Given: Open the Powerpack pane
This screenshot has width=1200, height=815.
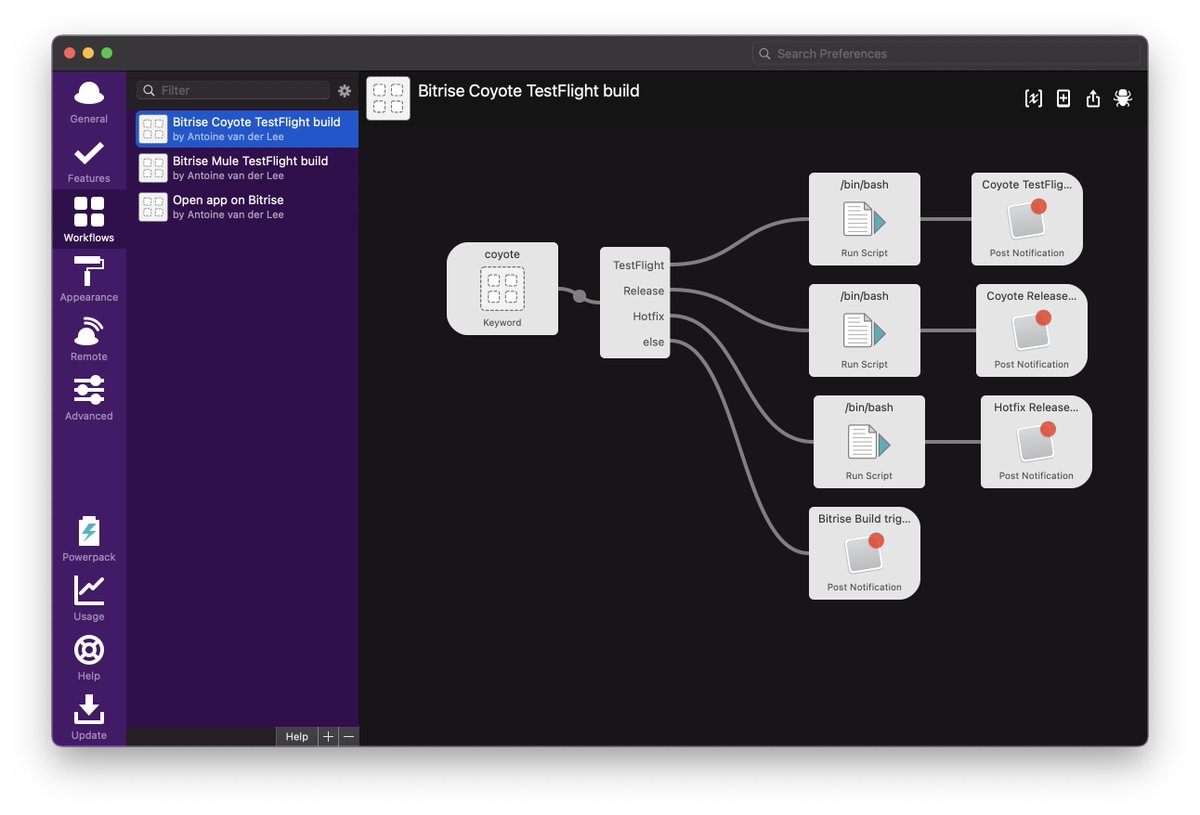Looking at the screenshot, I should 89,539.
